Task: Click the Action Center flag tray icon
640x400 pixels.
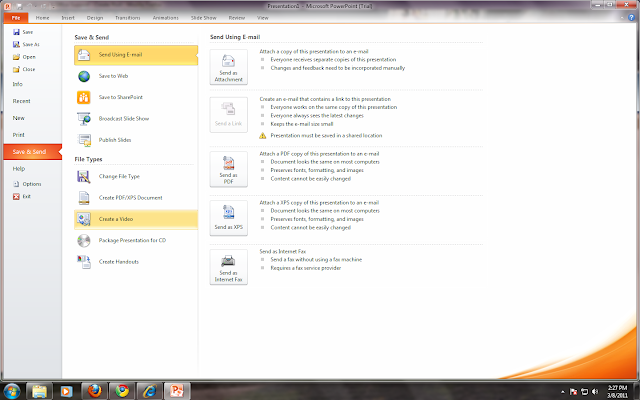Action: [573, 391]
